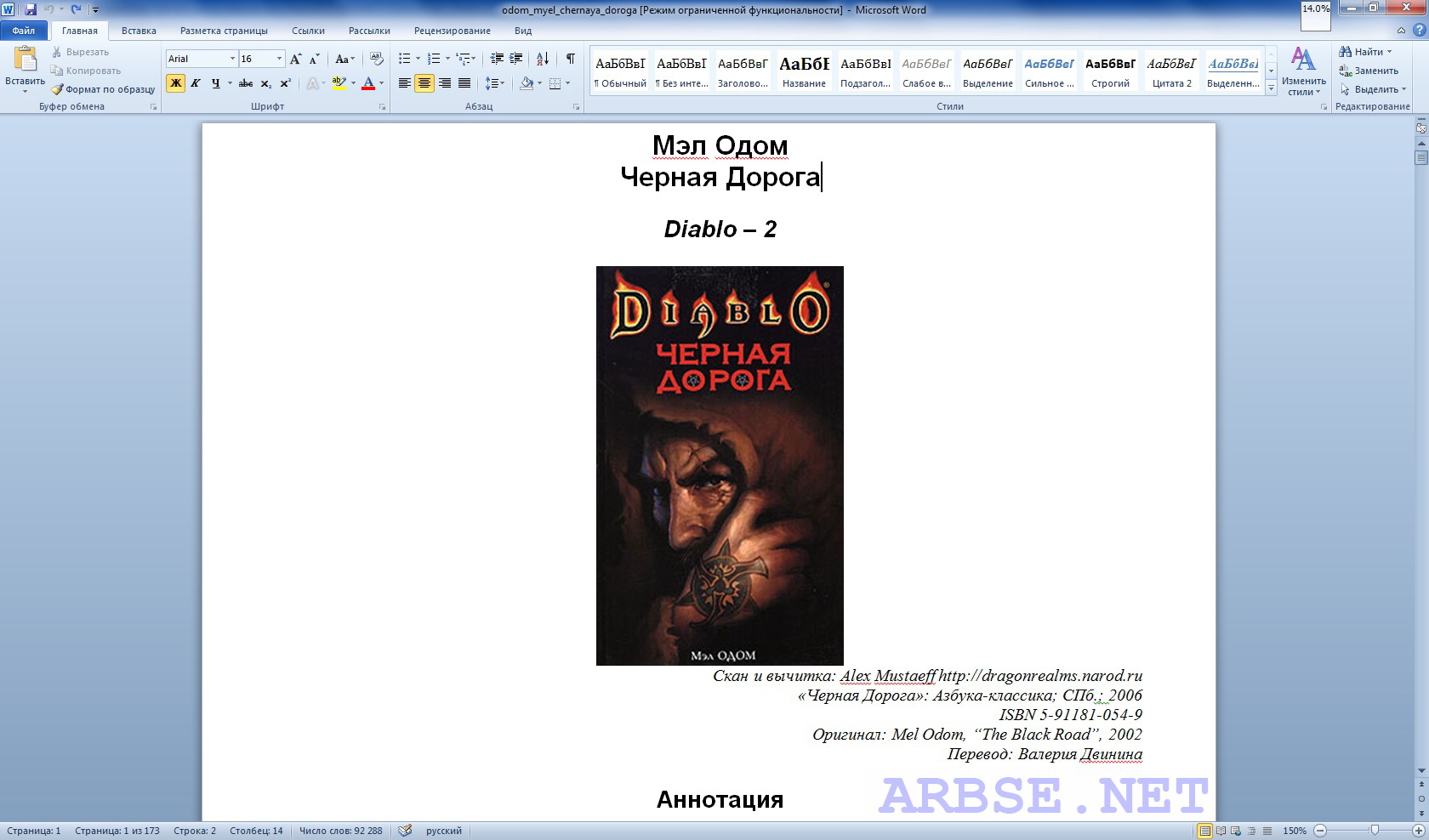This screenshot has height=840, width=1429.
Task: Click the Вставить paste icon
Action: click(25, 59)
